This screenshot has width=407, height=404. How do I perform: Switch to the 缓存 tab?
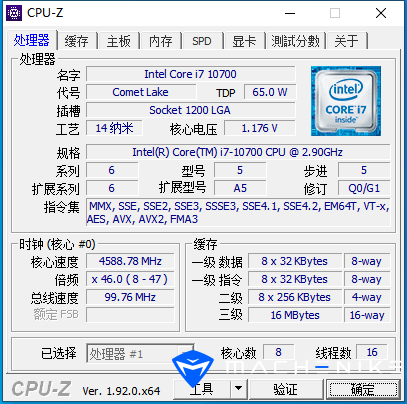point(77,41)
